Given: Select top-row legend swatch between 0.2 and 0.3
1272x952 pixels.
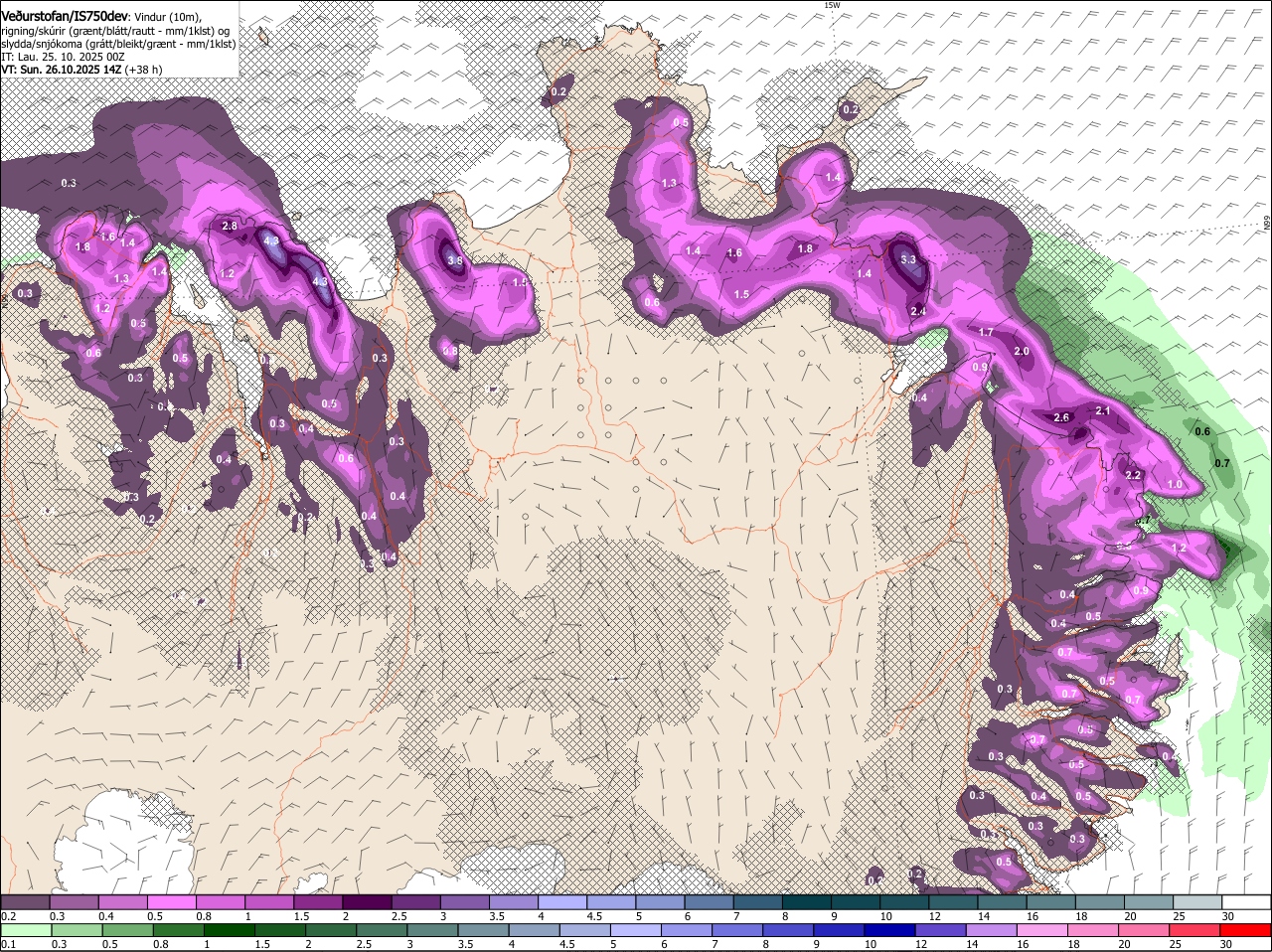Looking at the screenshot, I should [25, 901].
